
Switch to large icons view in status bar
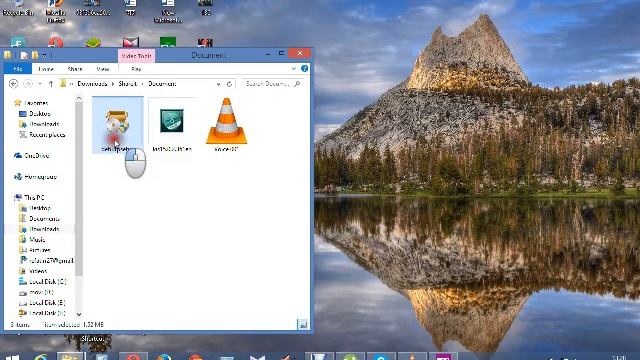[303, 324]
